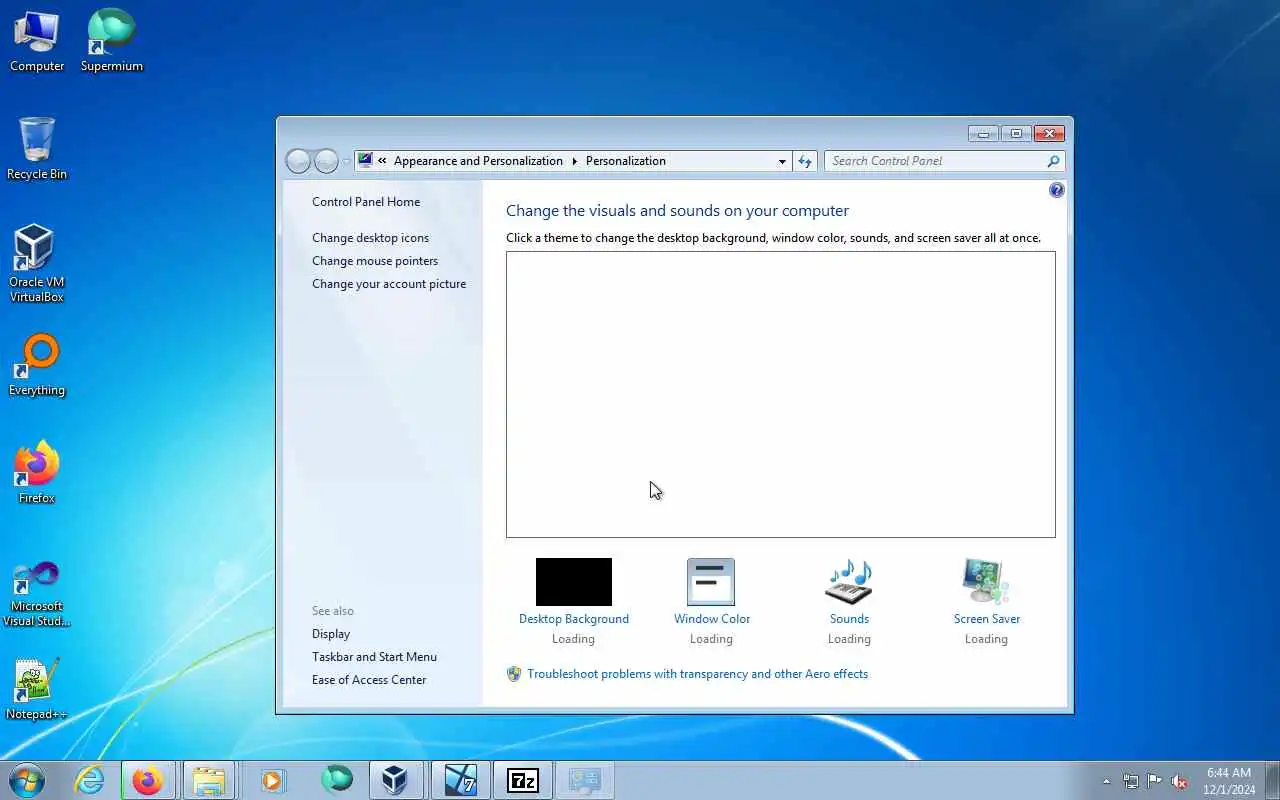Image resolution: width=1280 pixels, height=800 pixels.
Task: Click Change desktop icons link
Action: pos(370,238)
